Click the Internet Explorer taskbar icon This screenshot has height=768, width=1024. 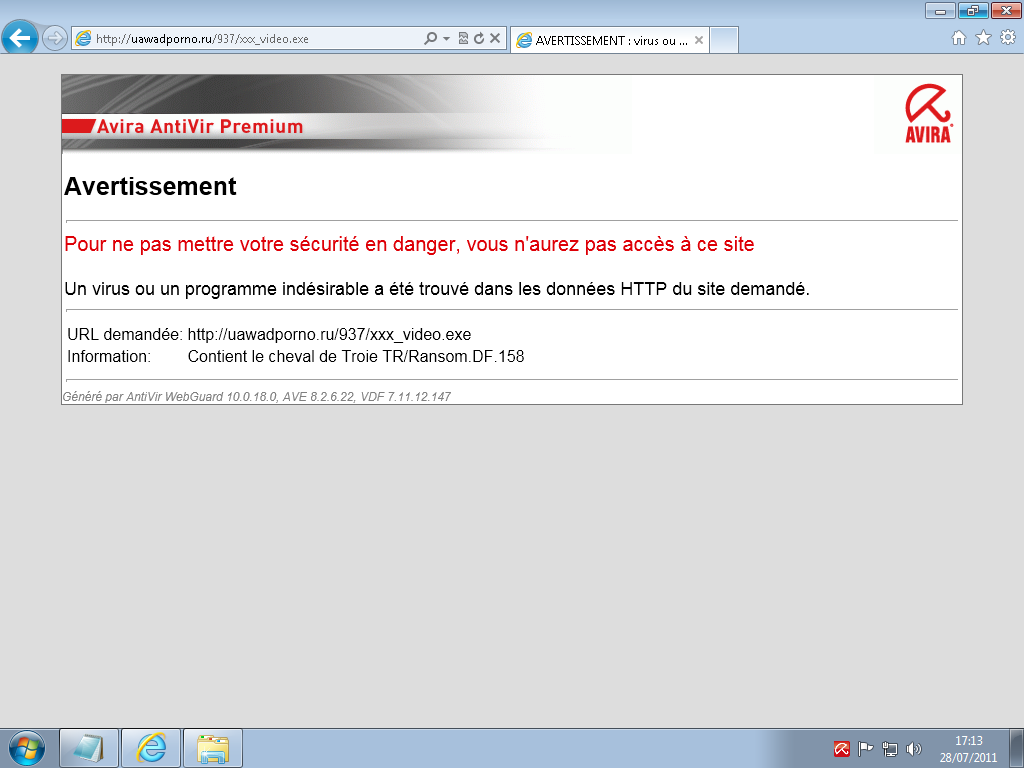click(151, 748)
